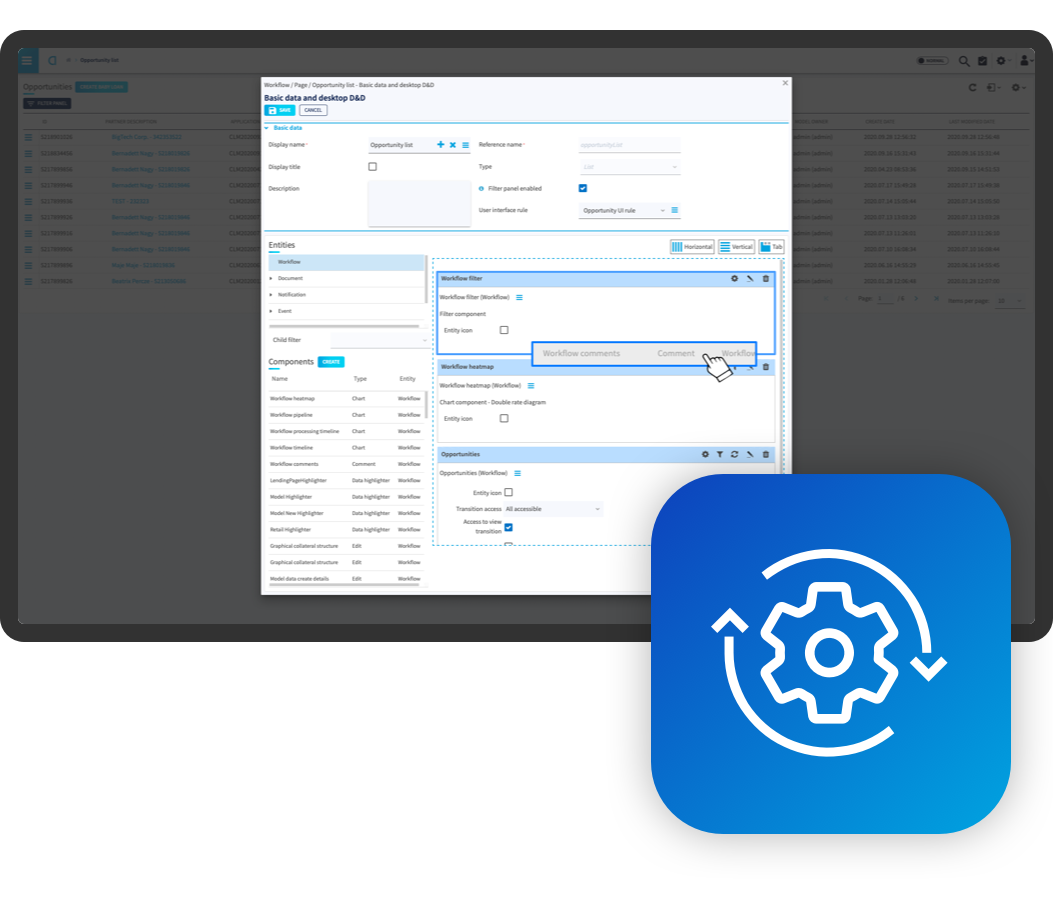Click the filter icon on Opportunities panel
Screen dimensions: 1053x900
[x=720, y=454]
